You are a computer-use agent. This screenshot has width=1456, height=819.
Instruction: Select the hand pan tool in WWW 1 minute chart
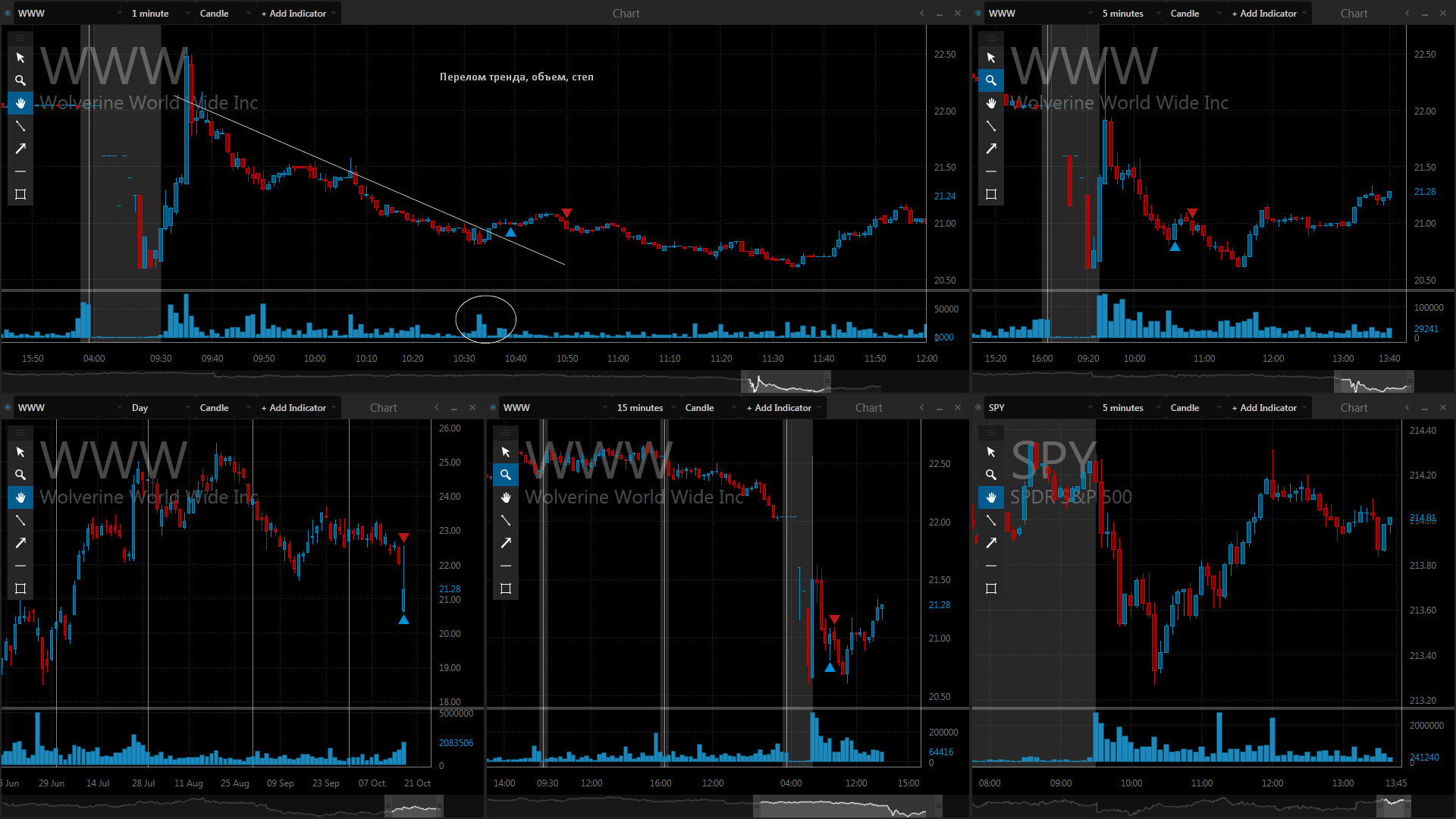click(20, 103)
